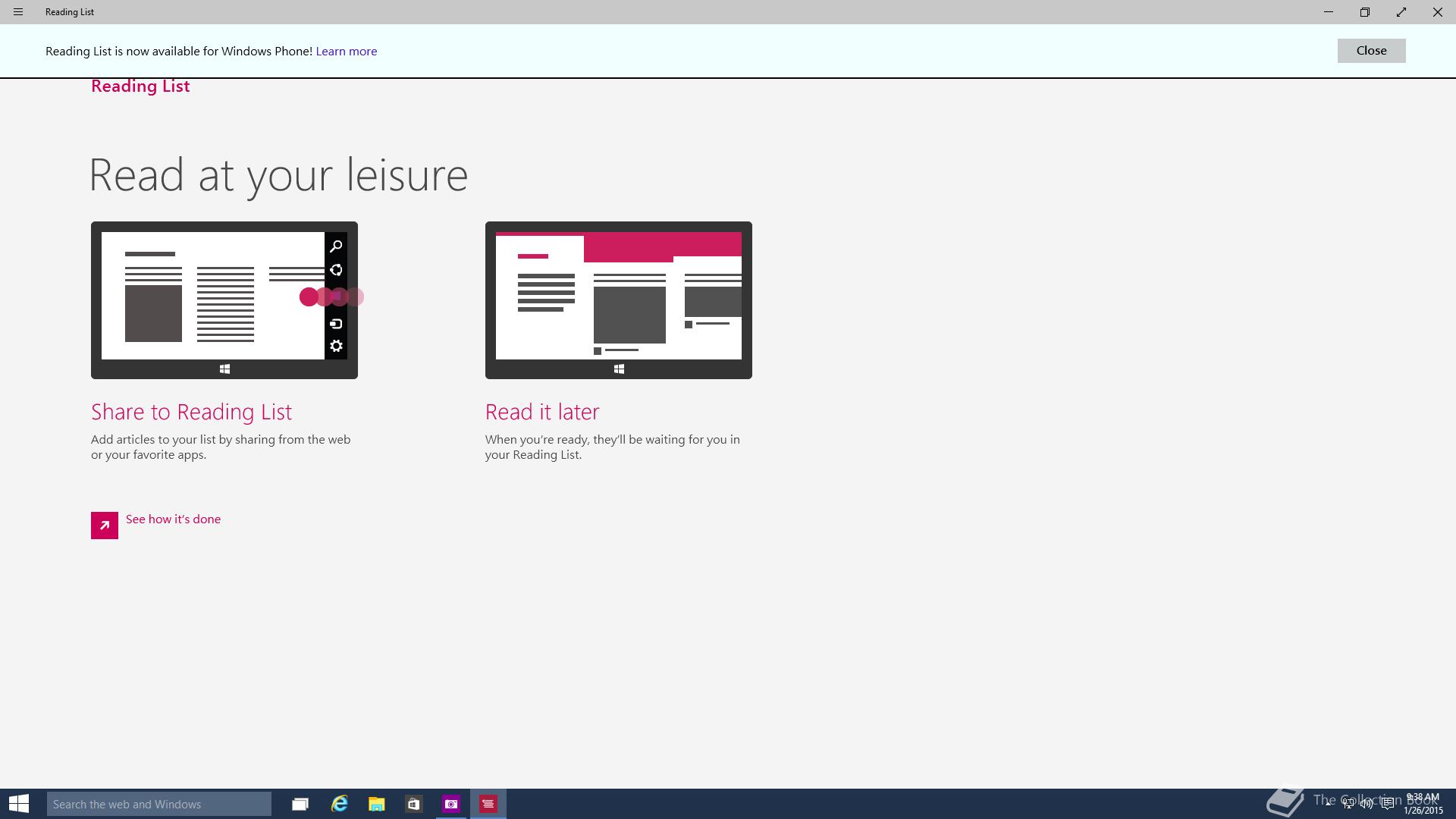Viewport: 1456px width, 819px height.
Task: Select the Share to Reading List title
Action: (191, 412)
